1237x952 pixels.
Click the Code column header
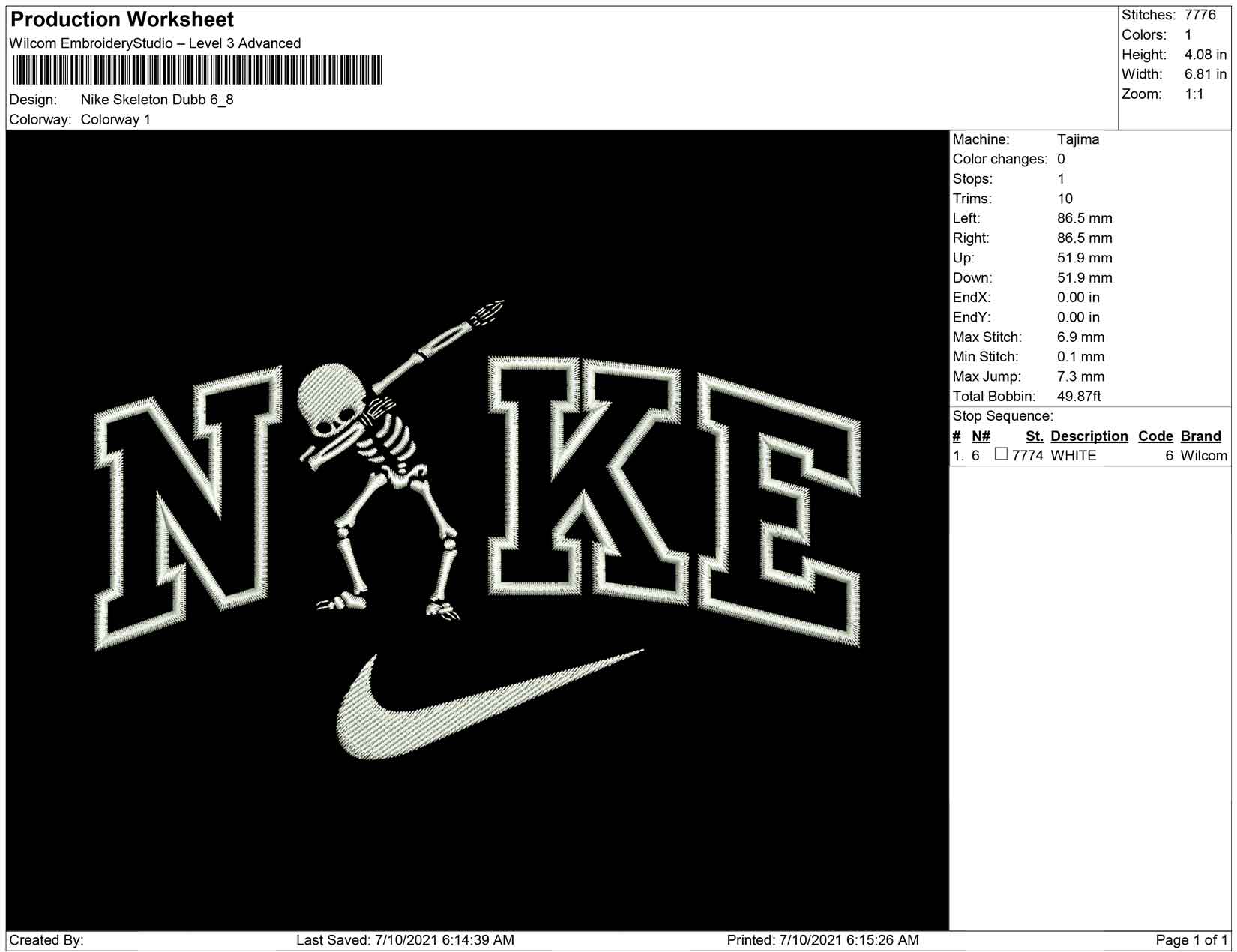[1155, 436]
